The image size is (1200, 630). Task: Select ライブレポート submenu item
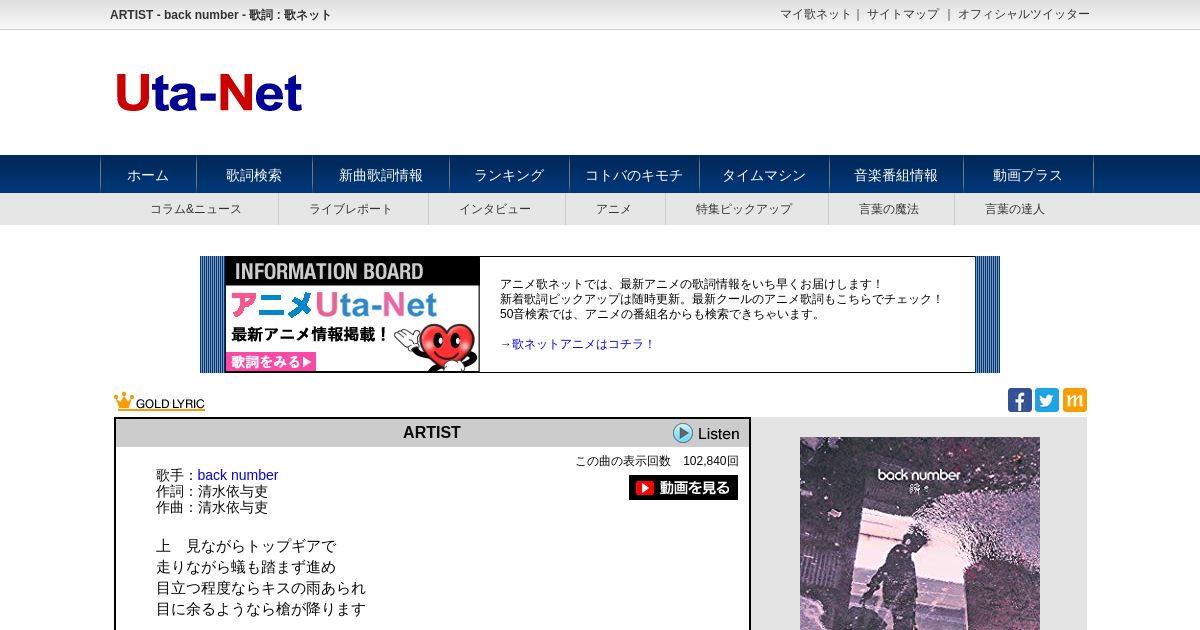[x=351, y=209]
